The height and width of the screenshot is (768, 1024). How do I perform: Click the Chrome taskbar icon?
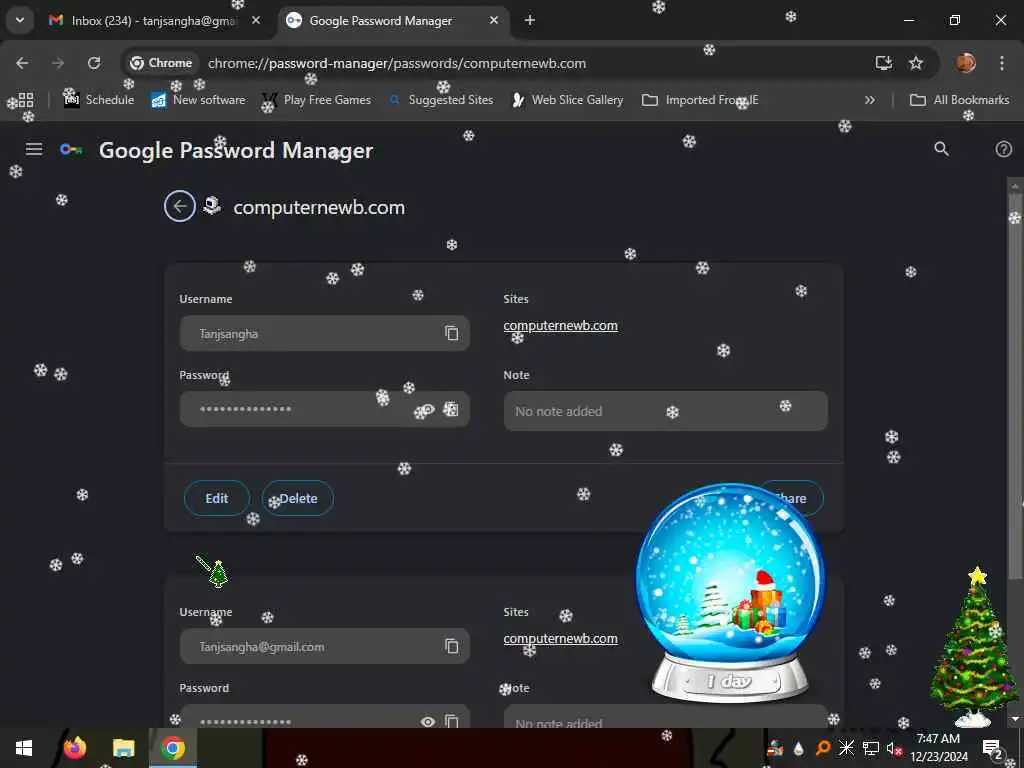click(172, 748)
